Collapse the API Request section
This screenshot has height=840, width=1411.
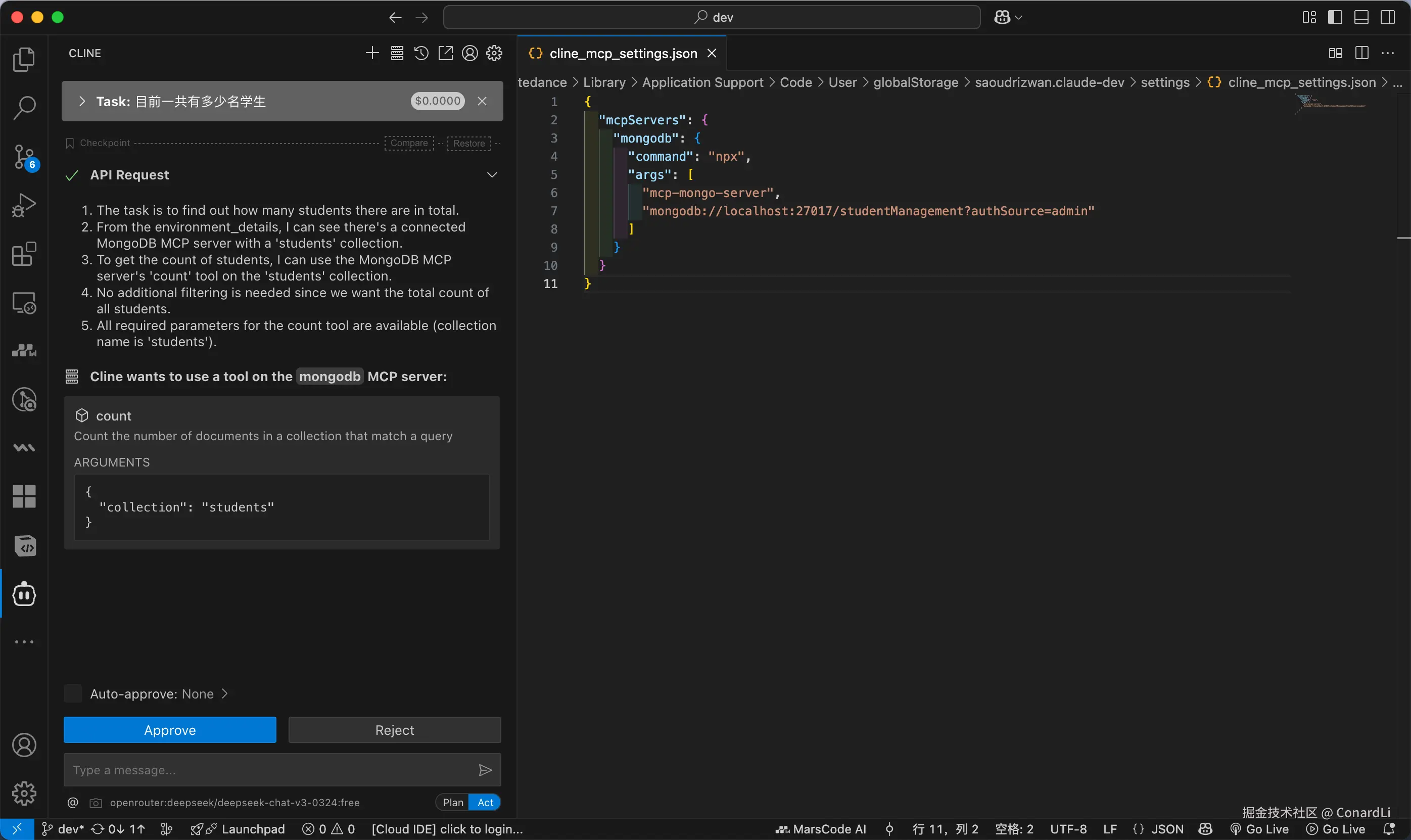(x=492, y=175)
